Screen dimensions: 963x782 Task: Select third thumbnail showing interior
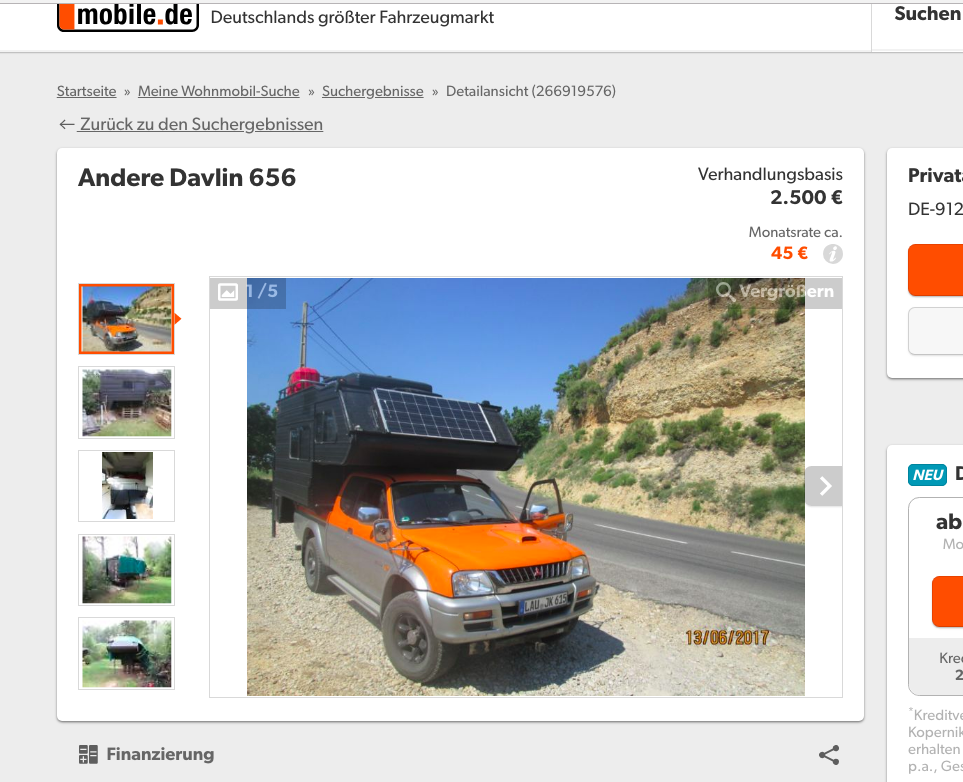click(x=127, y=486)
